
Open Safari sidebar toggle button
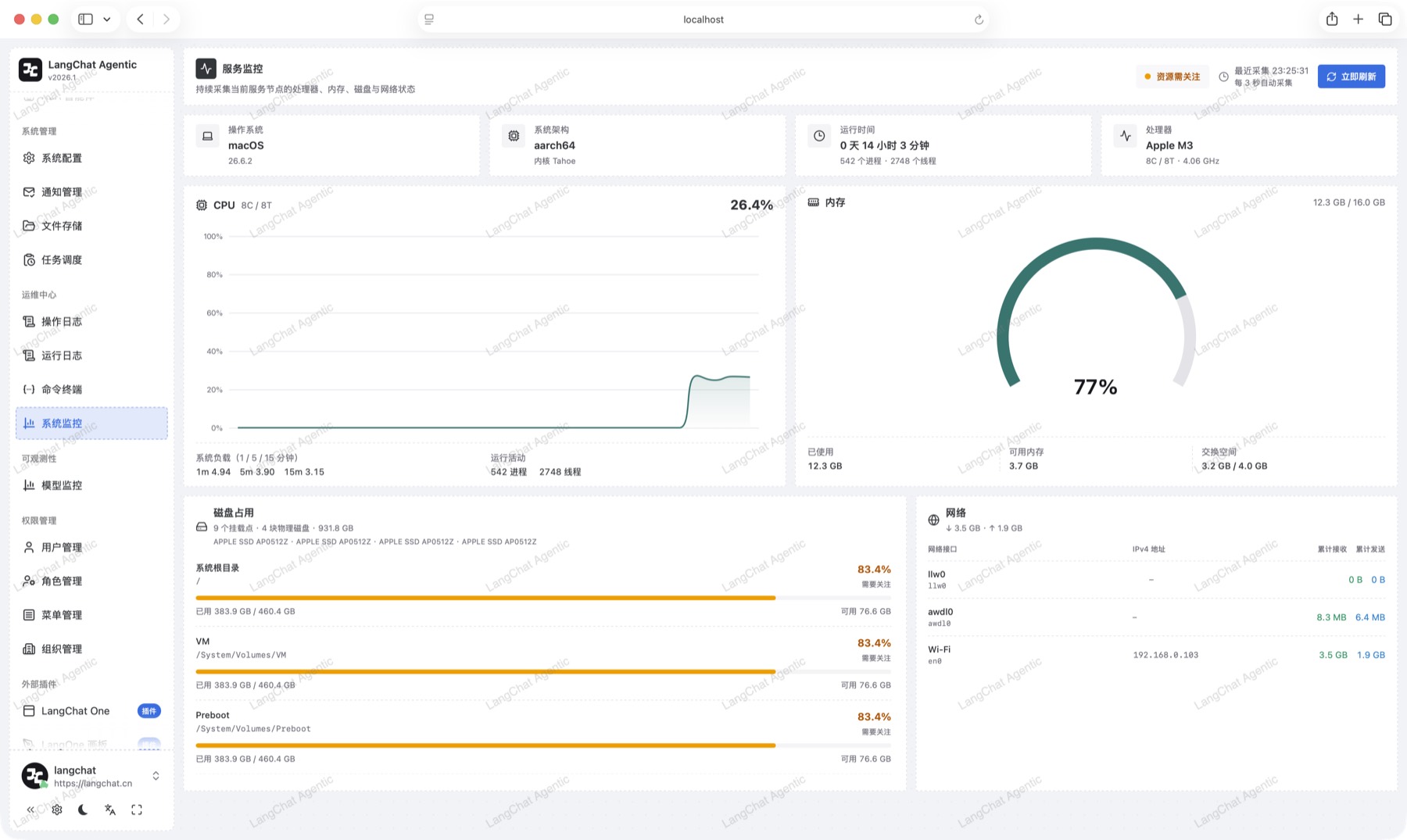pos(86,19)
